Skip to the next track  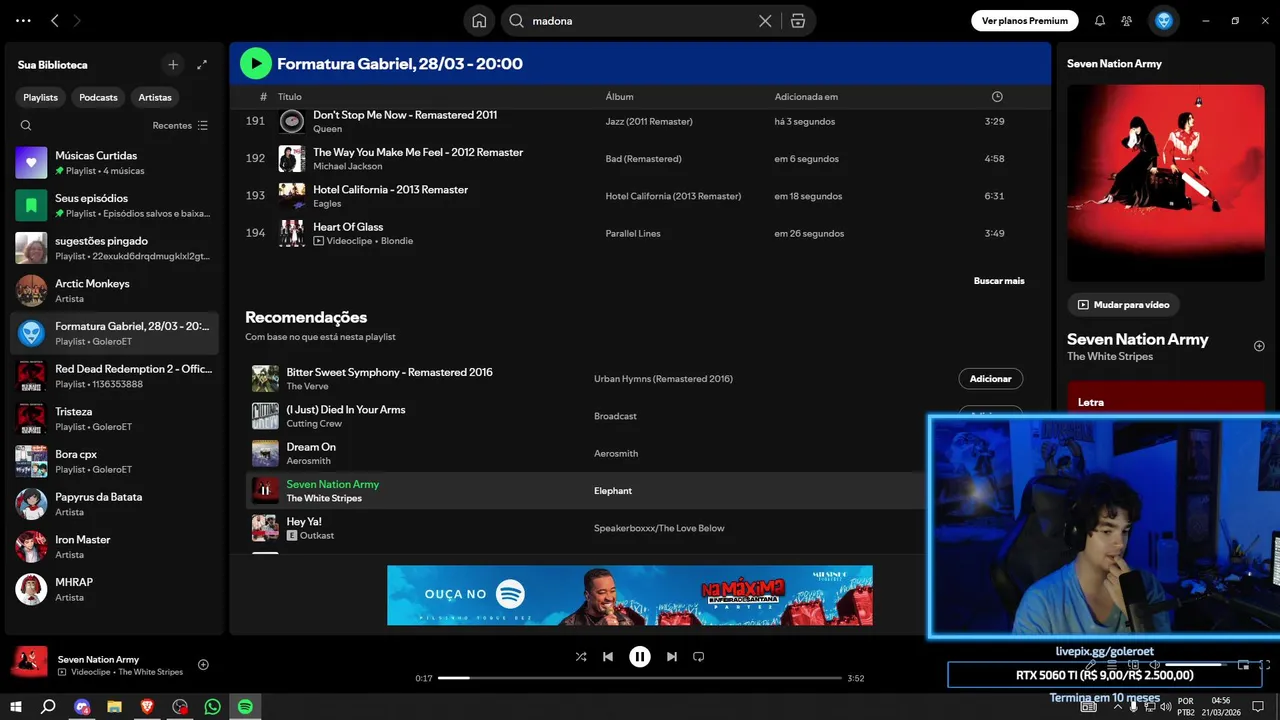click(672, 657)
